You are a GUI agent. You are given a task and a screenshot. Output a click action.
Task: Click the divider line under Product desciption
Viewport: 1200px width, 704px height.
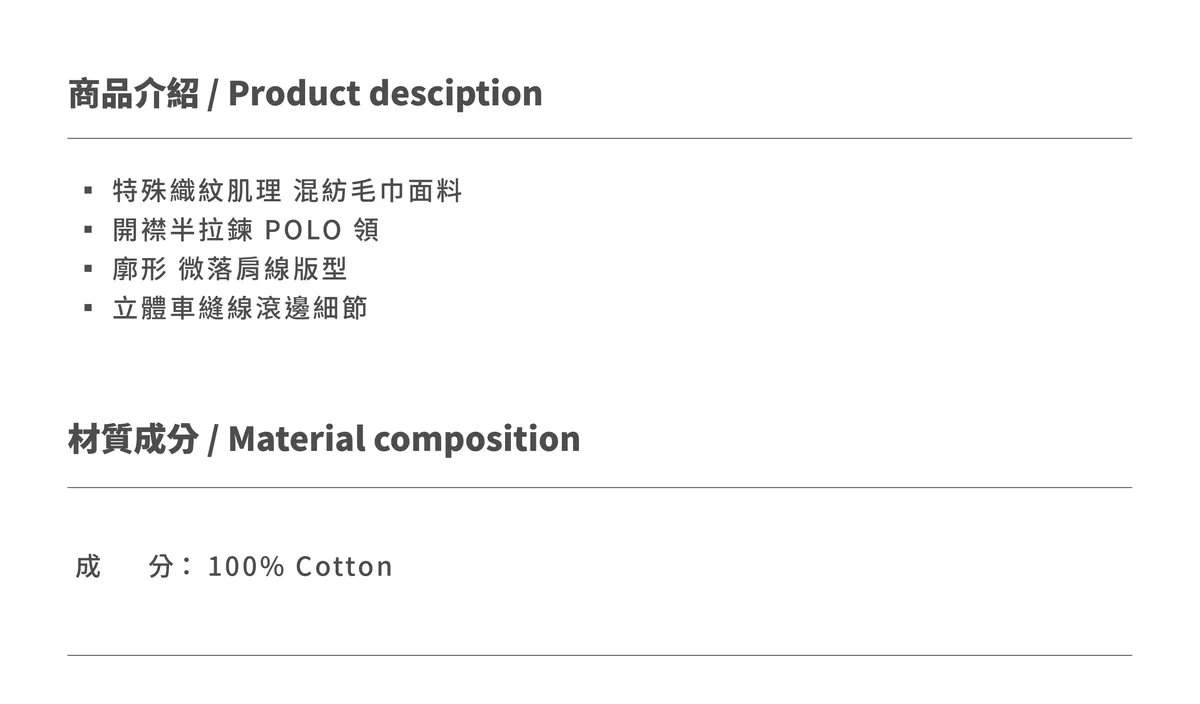click(600, 138)
